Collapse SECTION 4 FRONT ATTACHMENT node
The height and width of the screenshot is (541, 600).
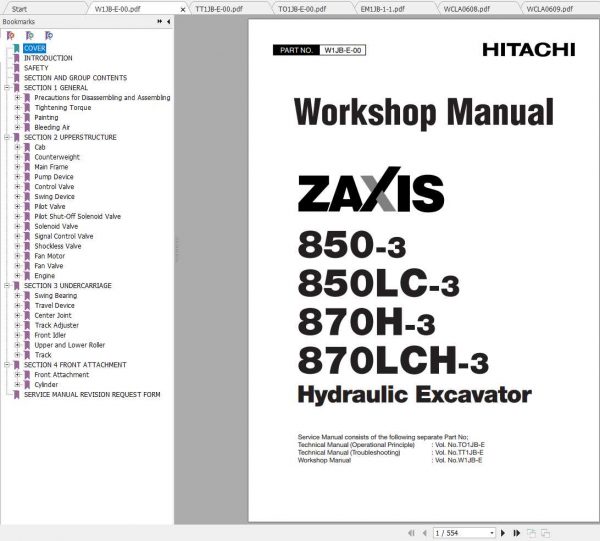(x=7, y=365)
